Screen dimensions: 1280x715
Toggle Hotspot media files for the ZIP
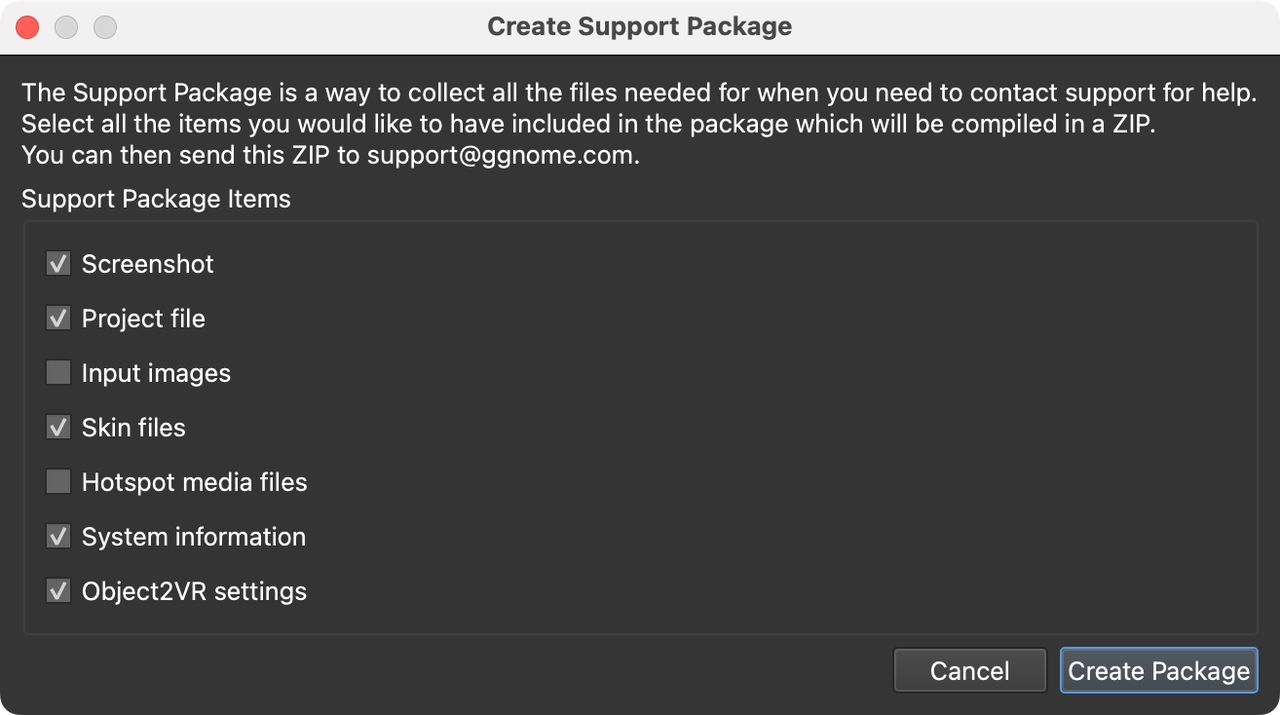click(x=58, y=481)
